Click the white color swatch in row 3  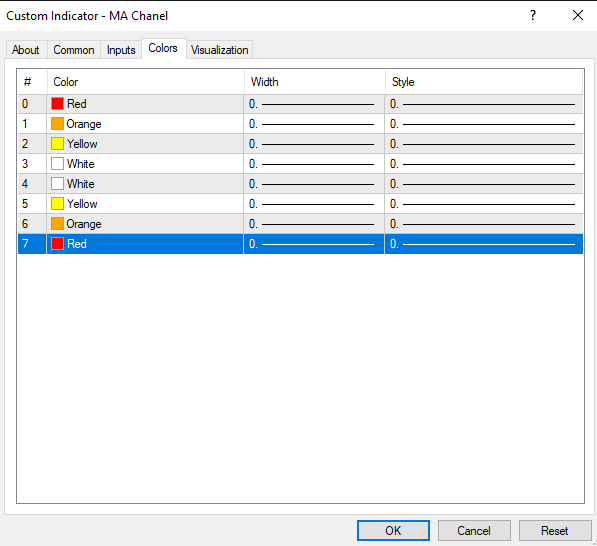point(57,164)
